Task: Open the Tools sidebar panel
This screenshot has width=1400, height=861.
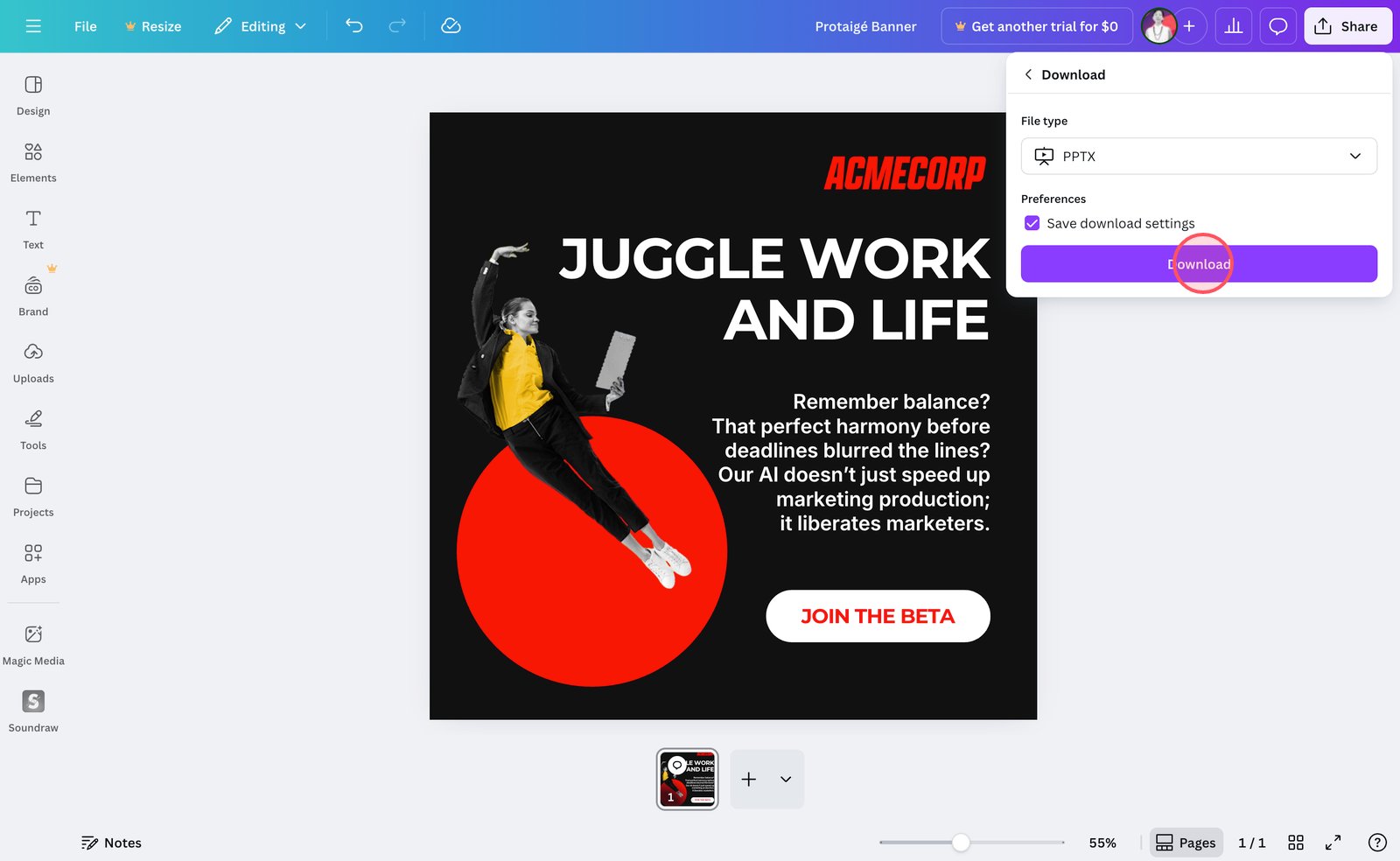Action: pos(33,430)
